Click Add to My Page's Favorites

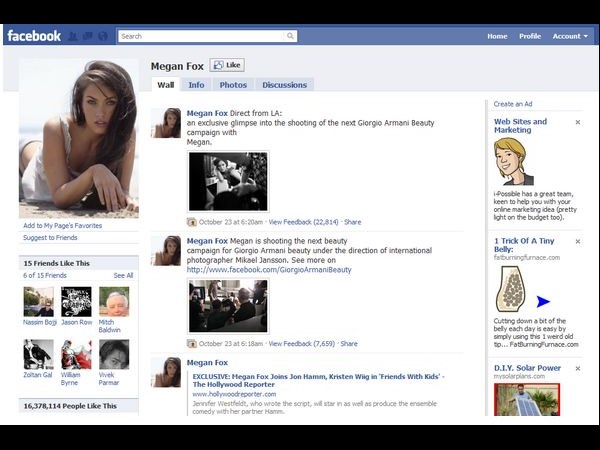pos(62,226)
